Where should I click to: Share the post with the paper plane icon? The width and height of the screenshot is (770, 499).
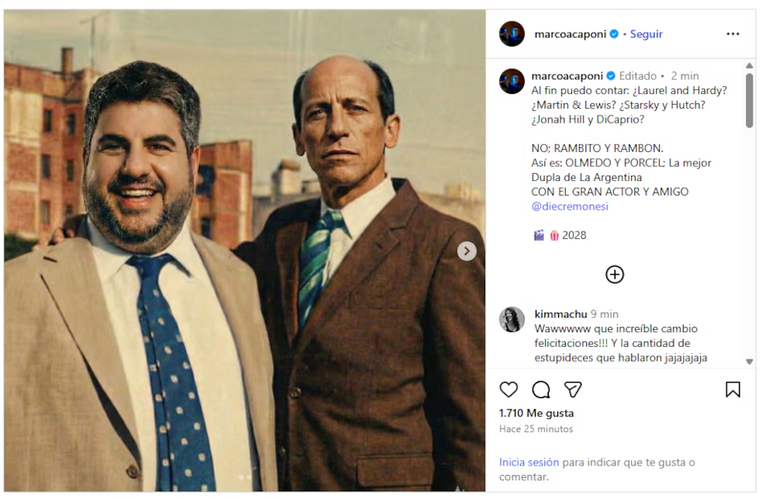coord(573,389)
